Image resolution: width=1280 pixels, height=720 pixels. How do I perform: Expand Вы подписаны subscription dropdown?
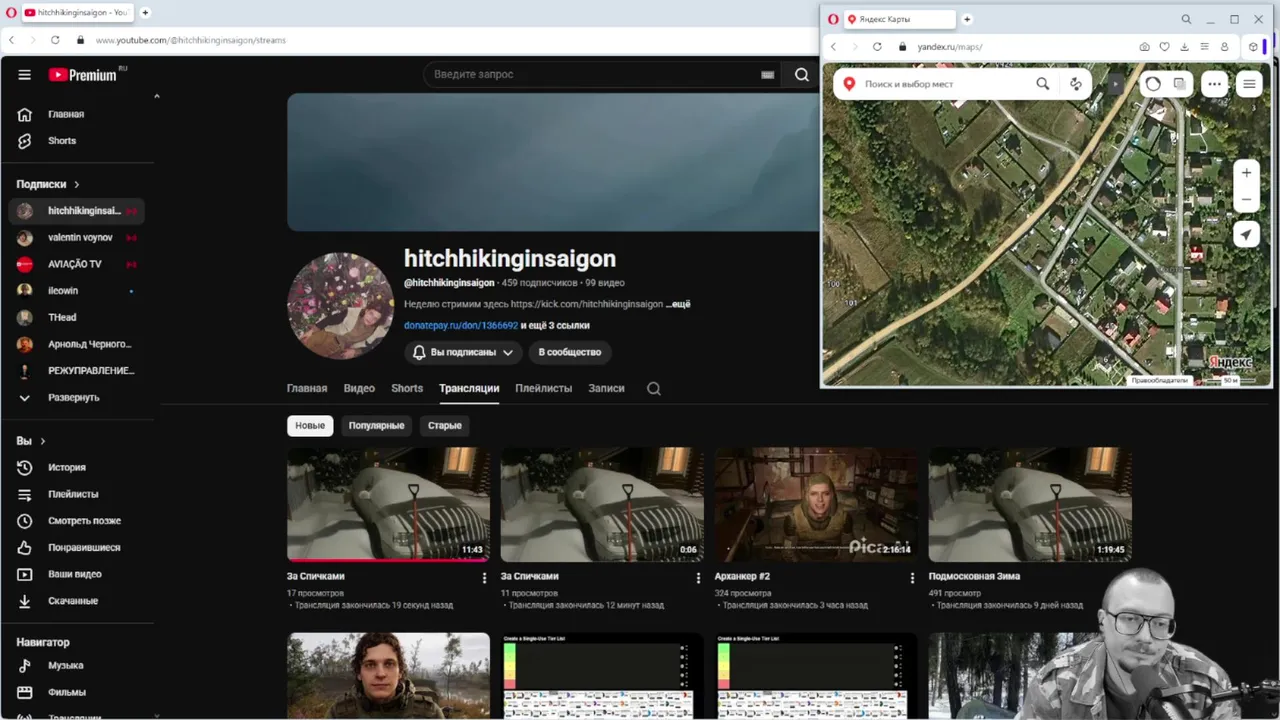click(463, 352)
